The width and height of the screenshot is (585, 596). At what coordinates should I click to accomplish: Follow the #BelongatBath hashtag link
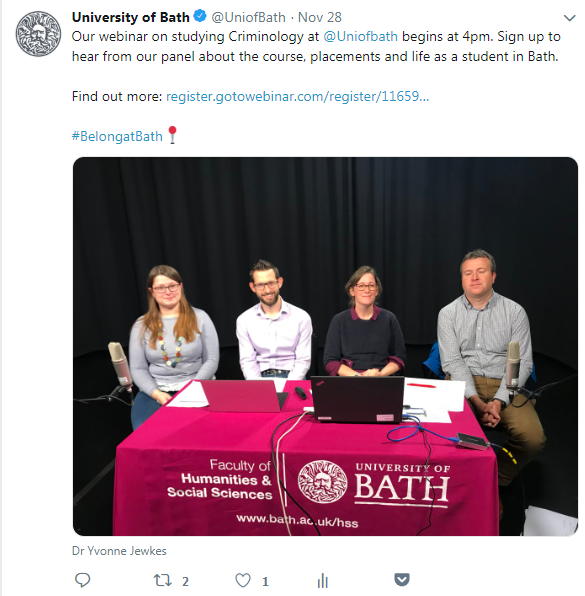click(117, 136)
